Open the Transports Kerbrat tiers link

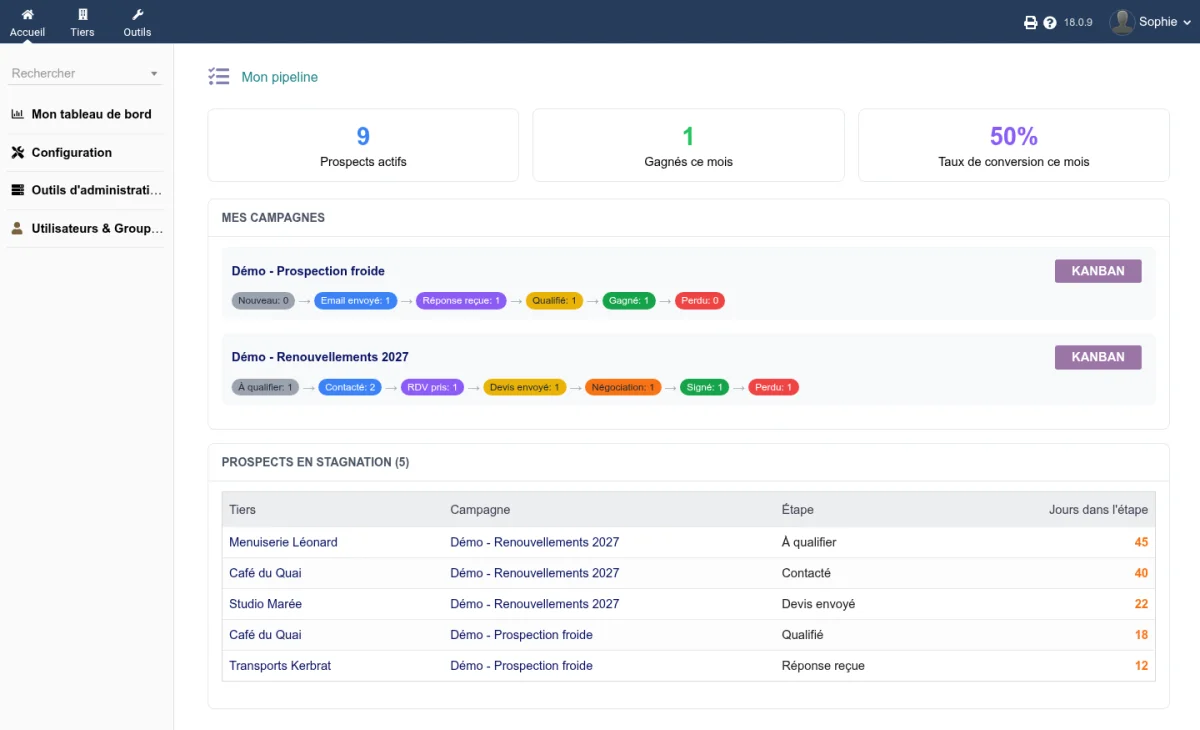coord(280,666)
